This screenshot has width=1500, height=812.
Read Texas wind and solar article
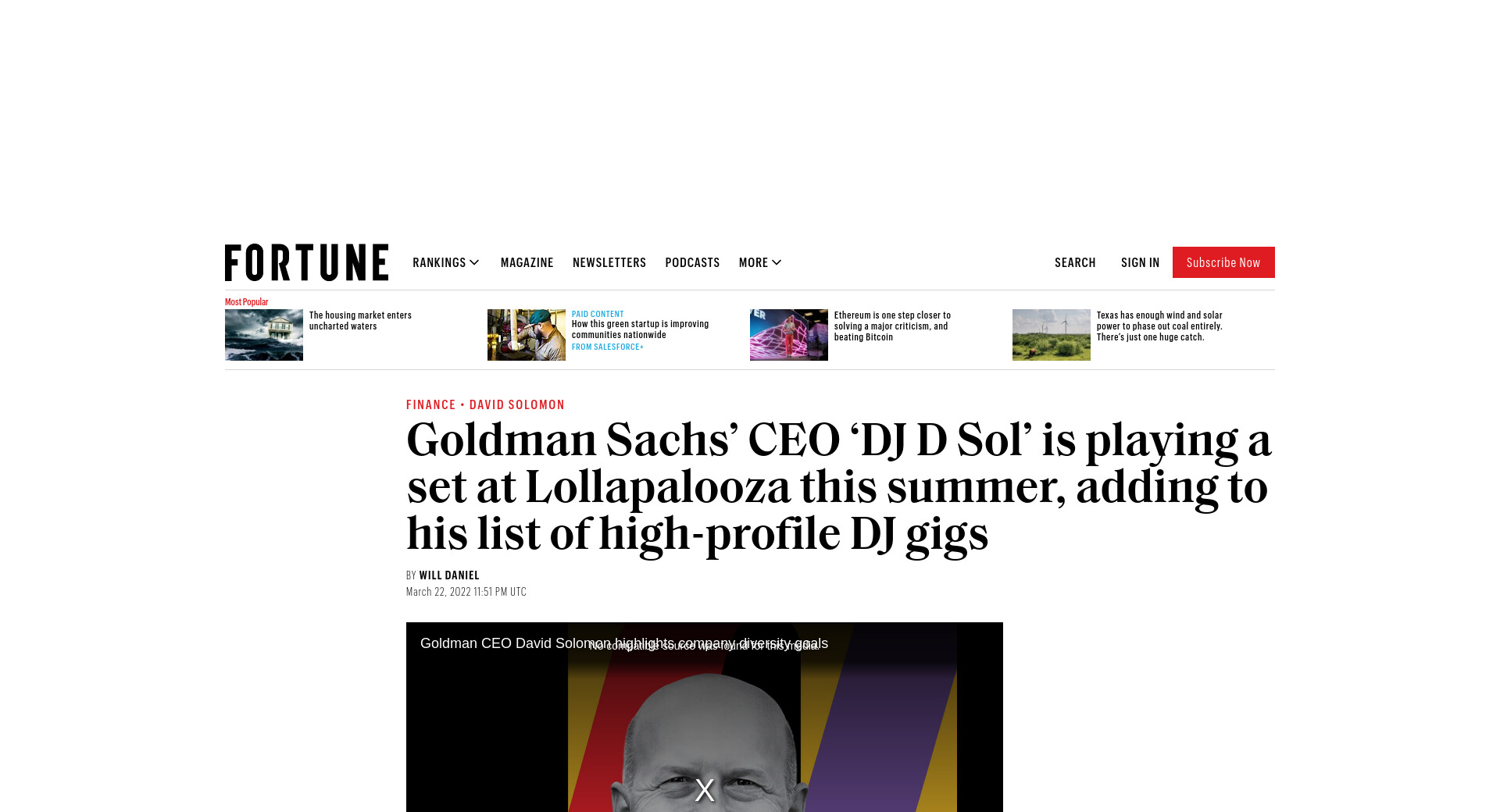pos(1159,326)
